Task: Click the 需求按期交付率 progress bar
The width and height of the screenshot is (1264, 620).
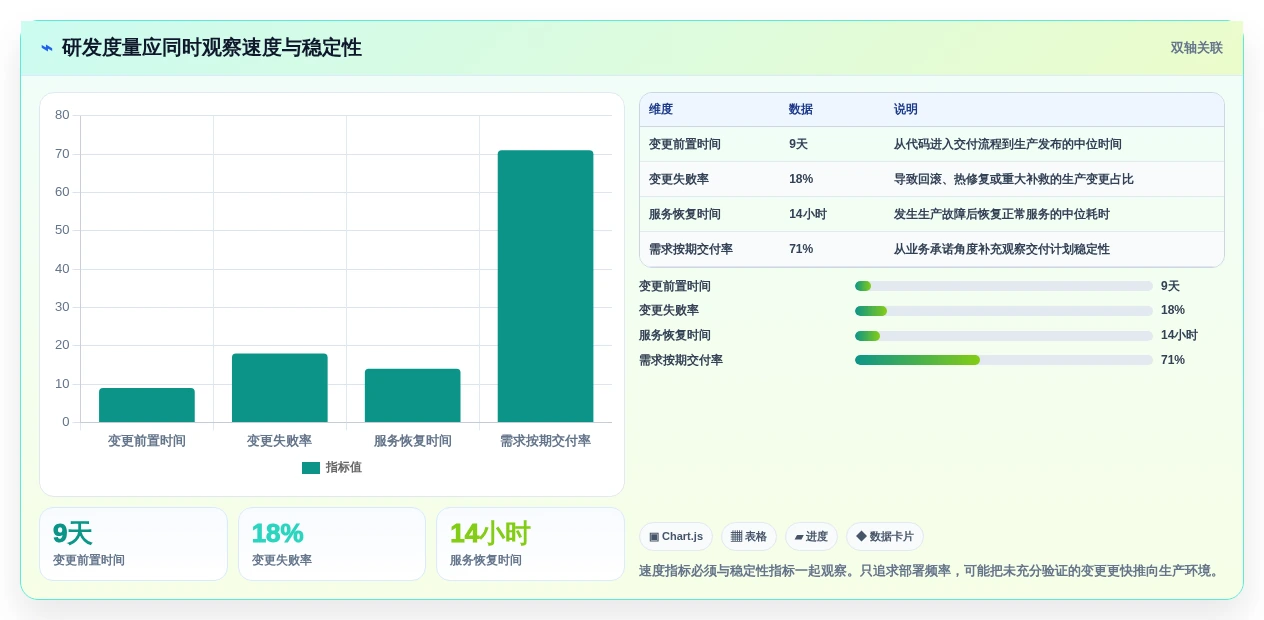Action: click(x=1004, y=360)
